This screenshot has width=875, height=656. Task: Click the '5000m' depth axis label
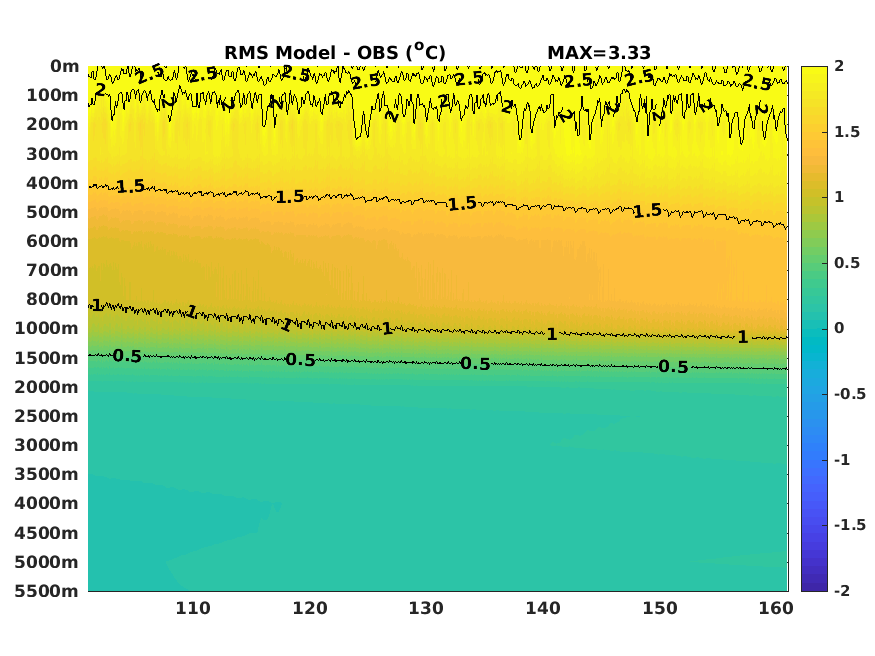point(47,562)
